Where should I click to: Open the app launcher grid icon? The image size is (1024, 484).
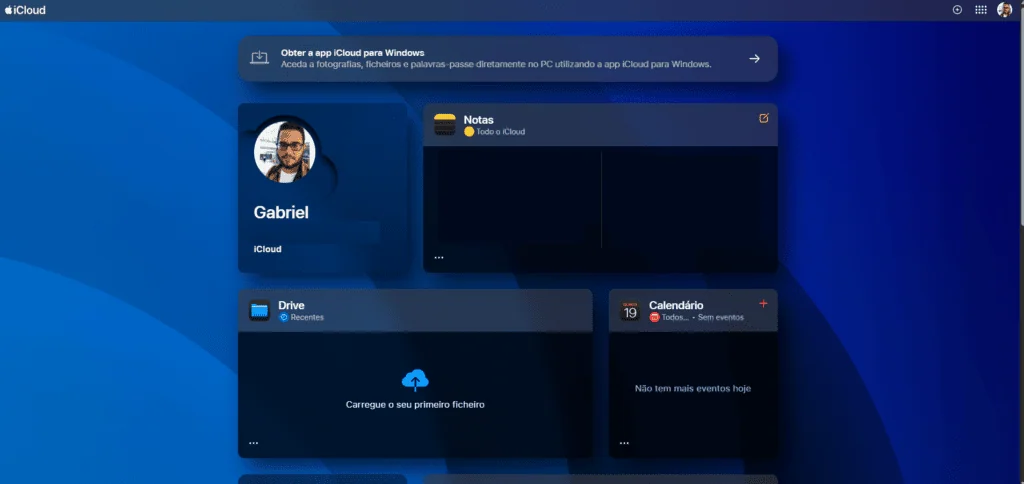click(981, 10)
